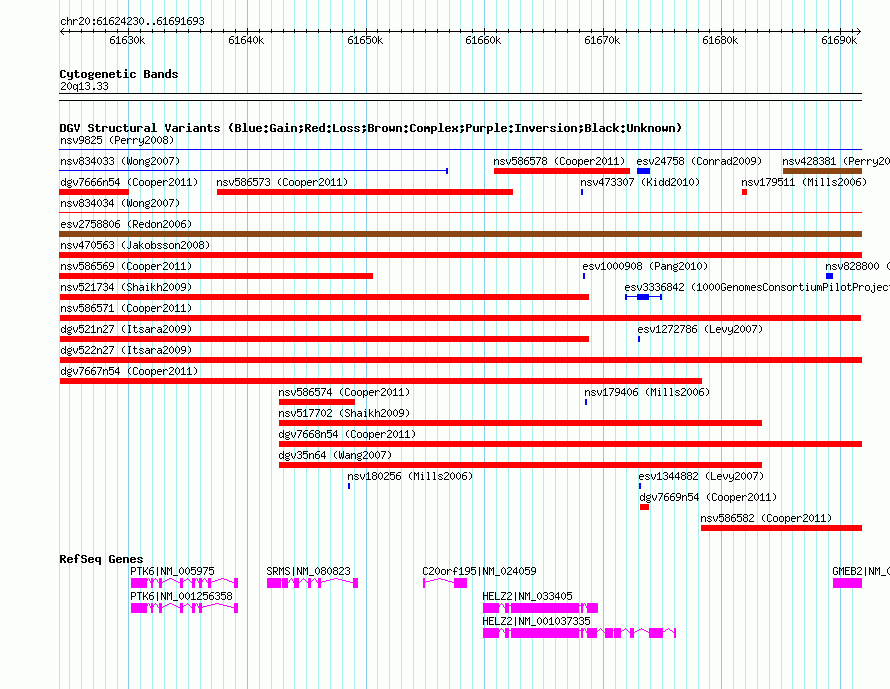Select nsv586571 (Cooper2011) label

coord(126,308)
